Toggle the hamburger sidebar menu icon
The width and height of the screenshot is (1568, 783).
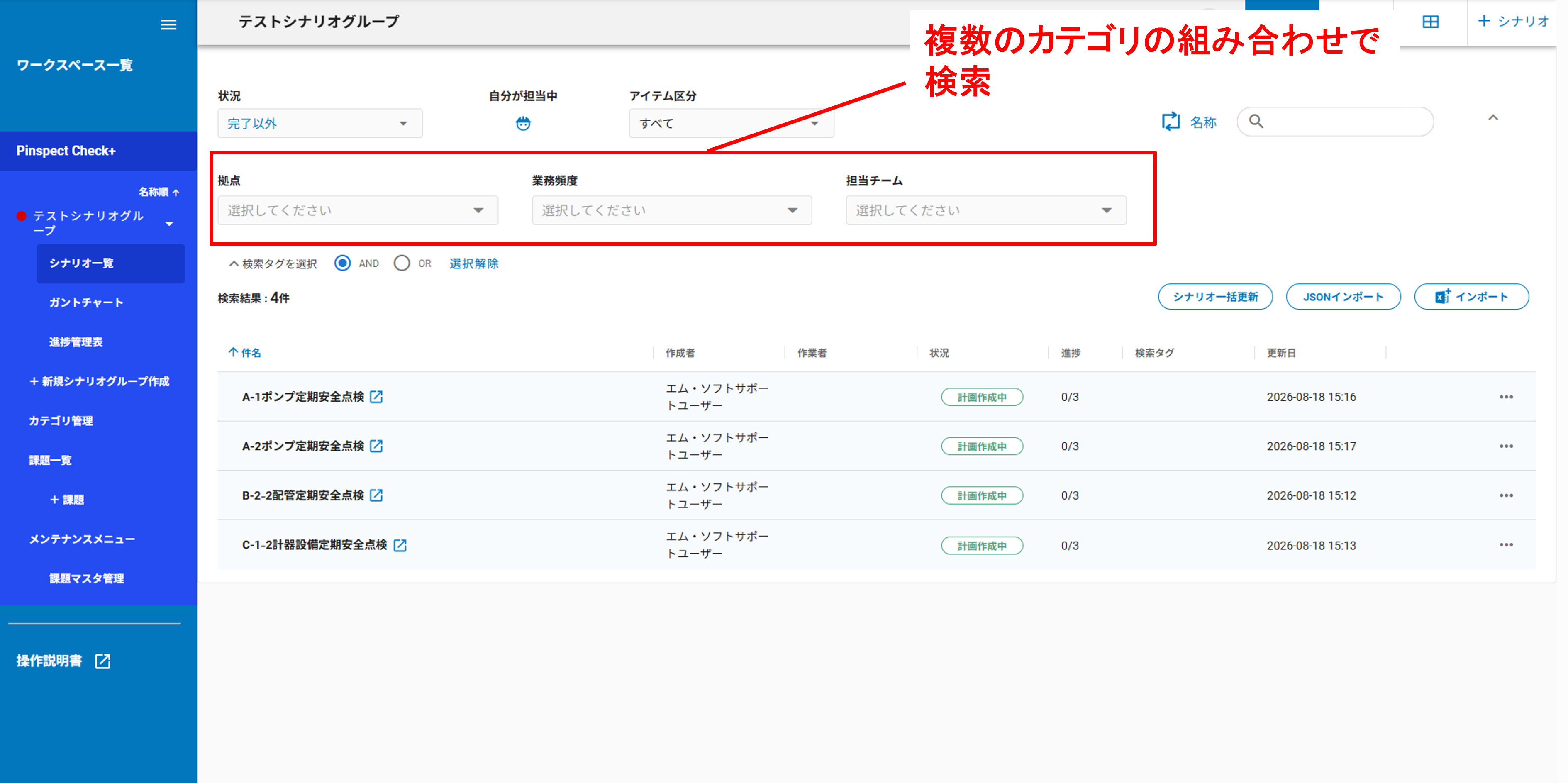tap(168, 24)
